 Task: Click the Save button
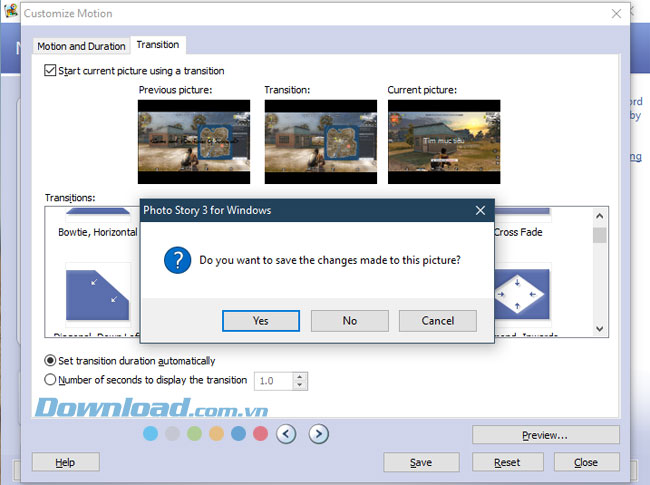tap(421, 462)
